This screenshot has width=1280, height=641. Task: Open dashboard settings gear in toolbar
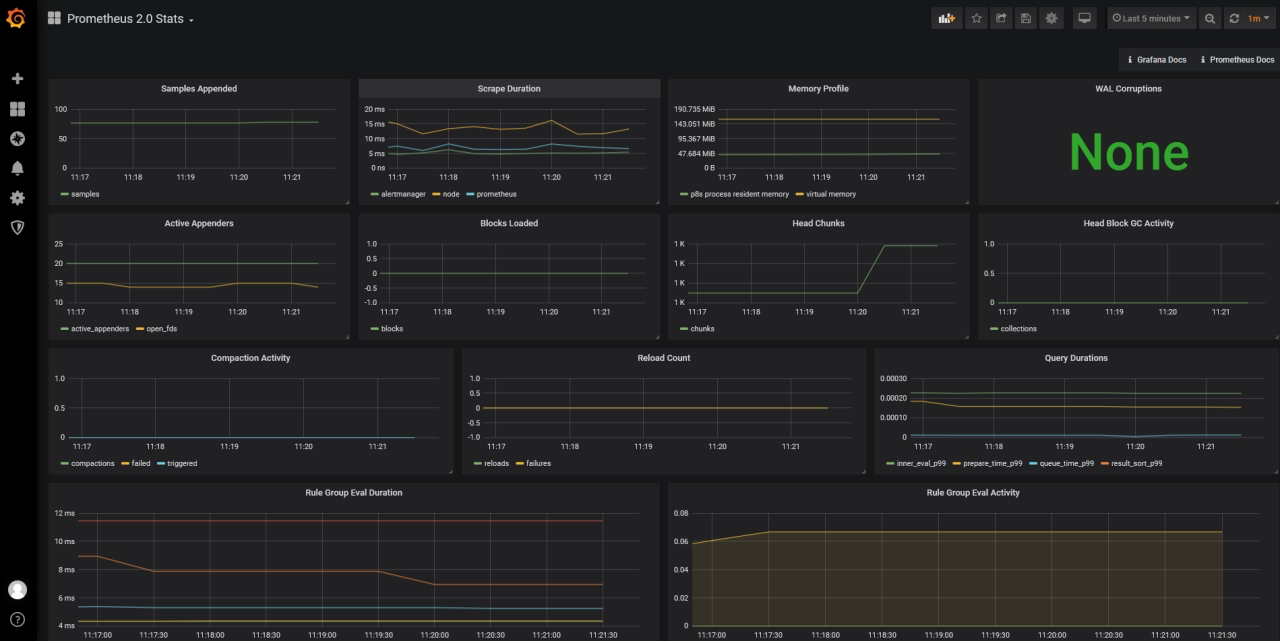click(x=1051, y=18)
